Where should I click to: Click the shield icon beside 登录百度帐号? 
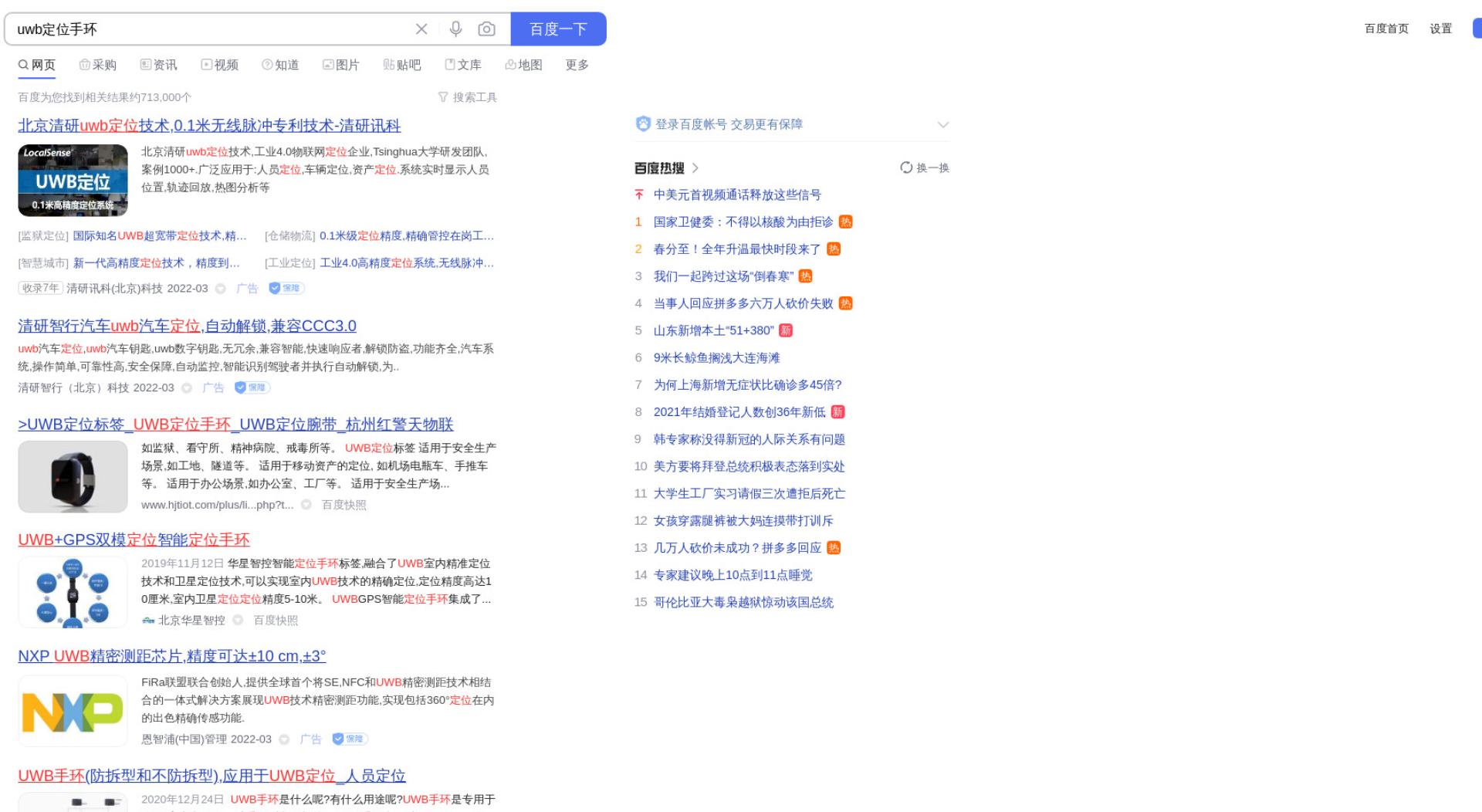(643, 124)
